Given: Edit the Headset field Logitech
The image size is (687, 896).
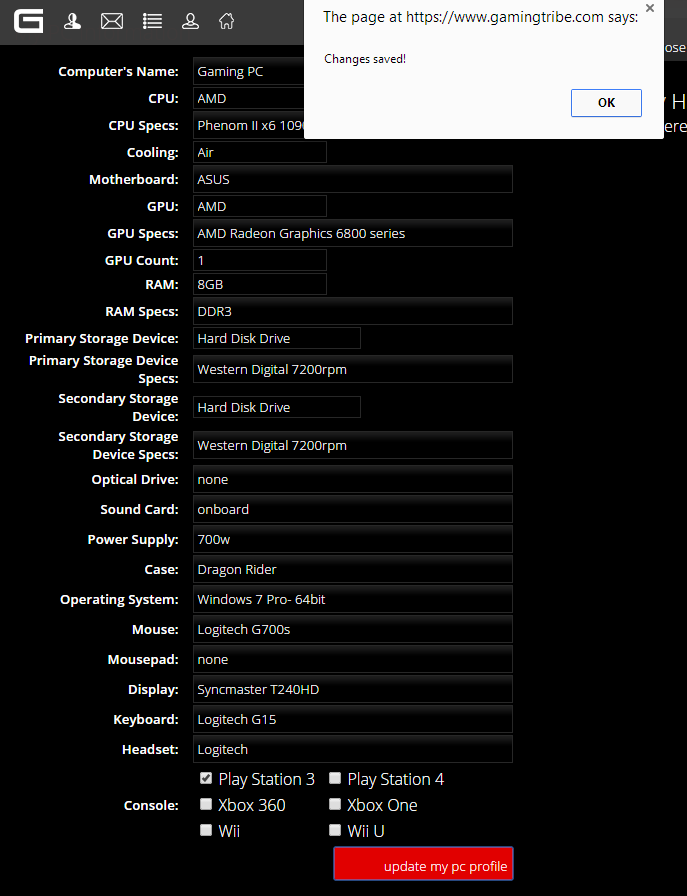Looking at the screenshot, I should point(353,749).
